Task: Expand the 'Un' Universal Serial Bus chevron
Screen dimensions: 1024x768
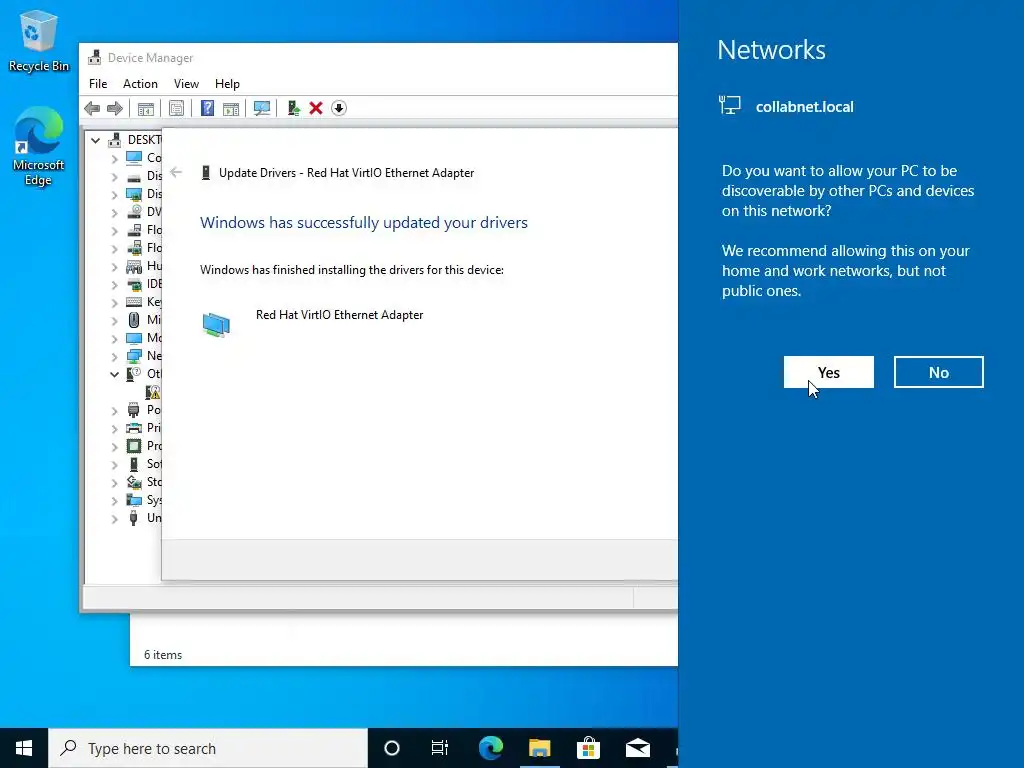Action: tap(115, 519)
